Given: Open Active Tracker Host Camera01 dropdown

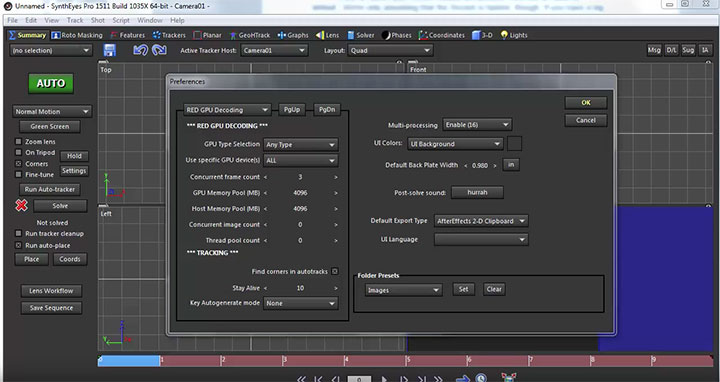Looking at the screenshot, I should (x=274, y=51).
